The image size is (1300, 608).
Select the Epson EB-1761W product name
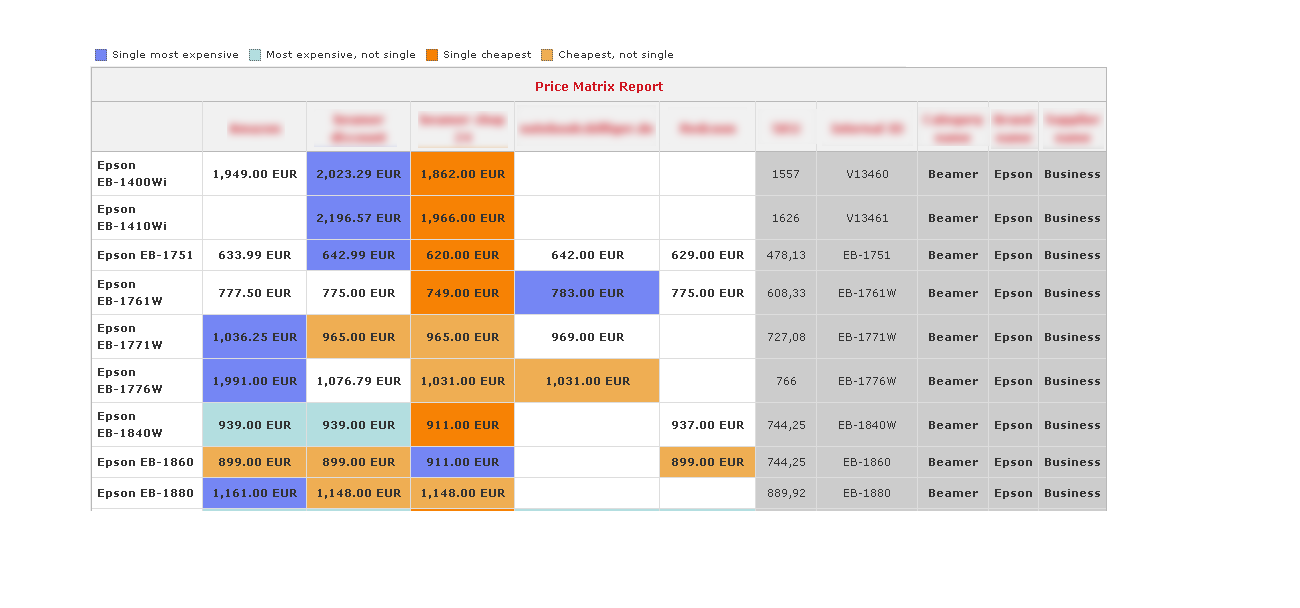pos(130,293)
